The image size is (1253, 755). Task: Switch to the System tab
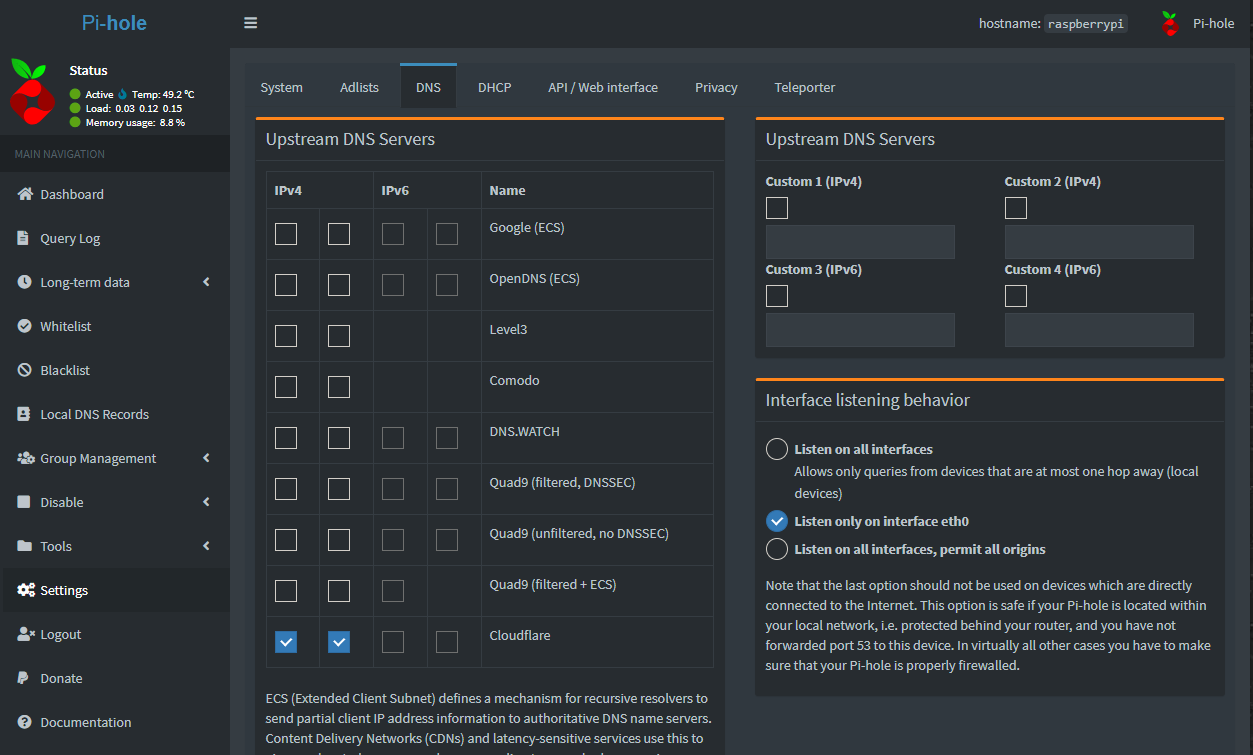pos(282,87)
